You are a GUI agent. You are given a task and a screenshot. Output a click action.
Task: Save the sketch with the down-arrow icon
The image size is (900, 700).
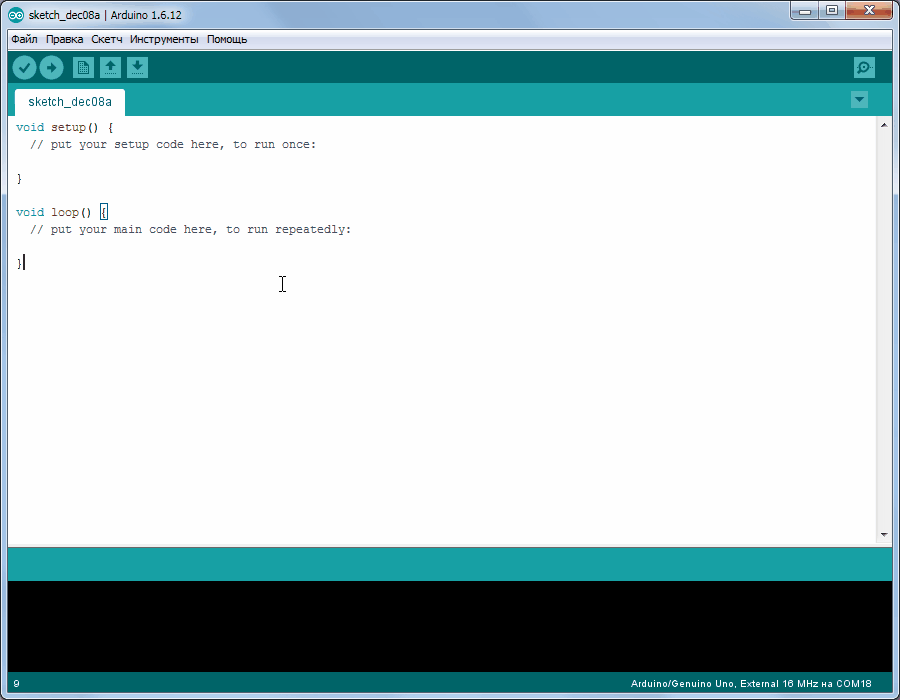(x=137, y=68)
